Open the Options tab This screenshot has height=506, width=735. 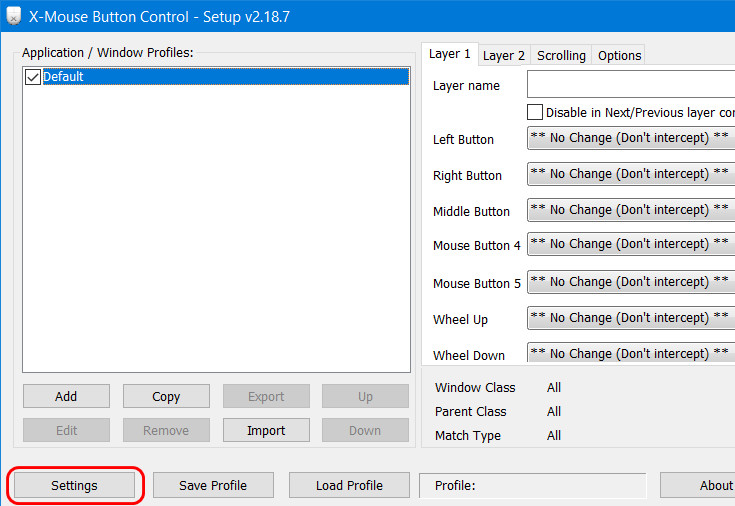coord(619,56)
